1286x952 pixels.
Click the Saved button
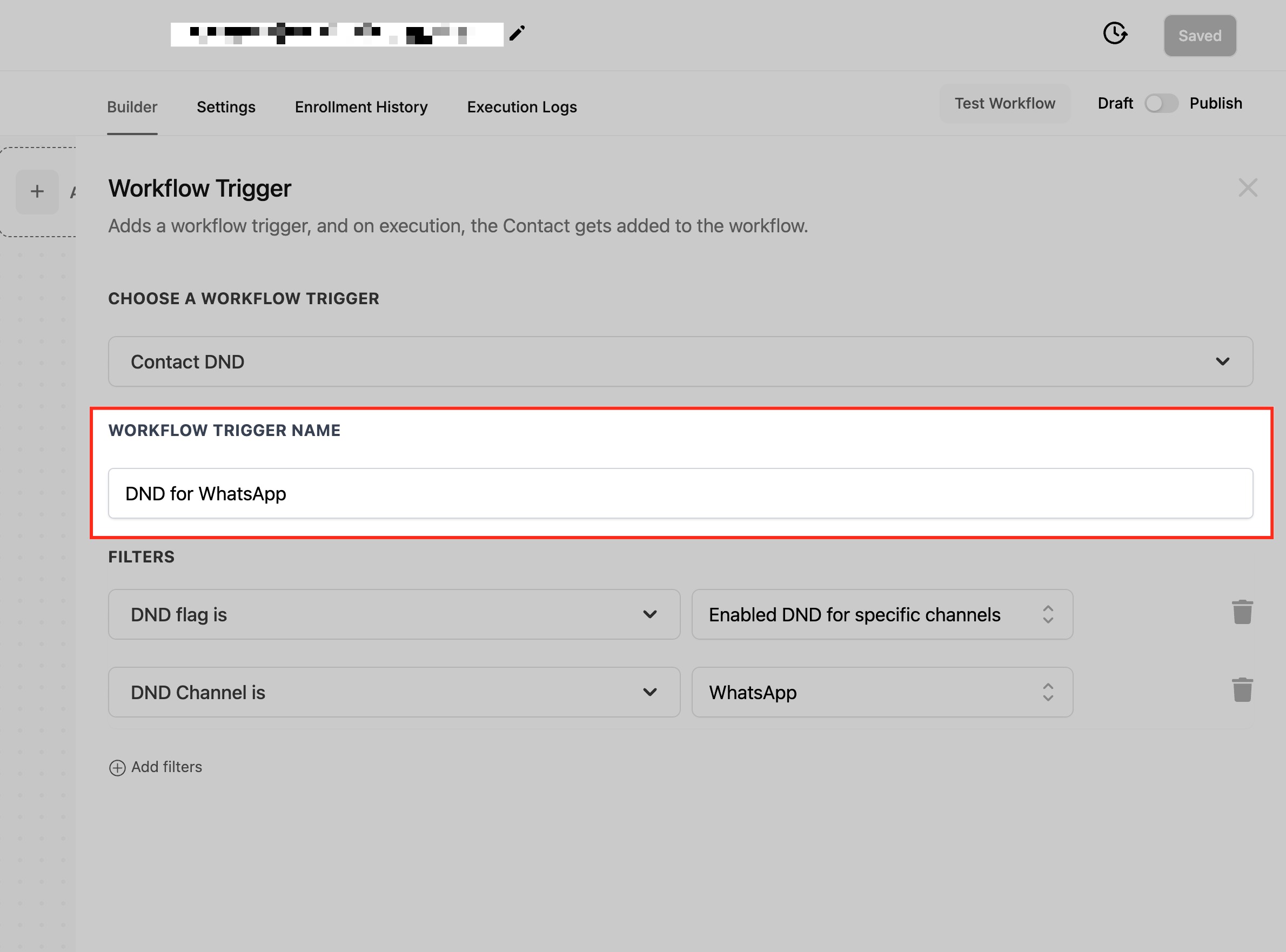click(x=1200, y=36)
